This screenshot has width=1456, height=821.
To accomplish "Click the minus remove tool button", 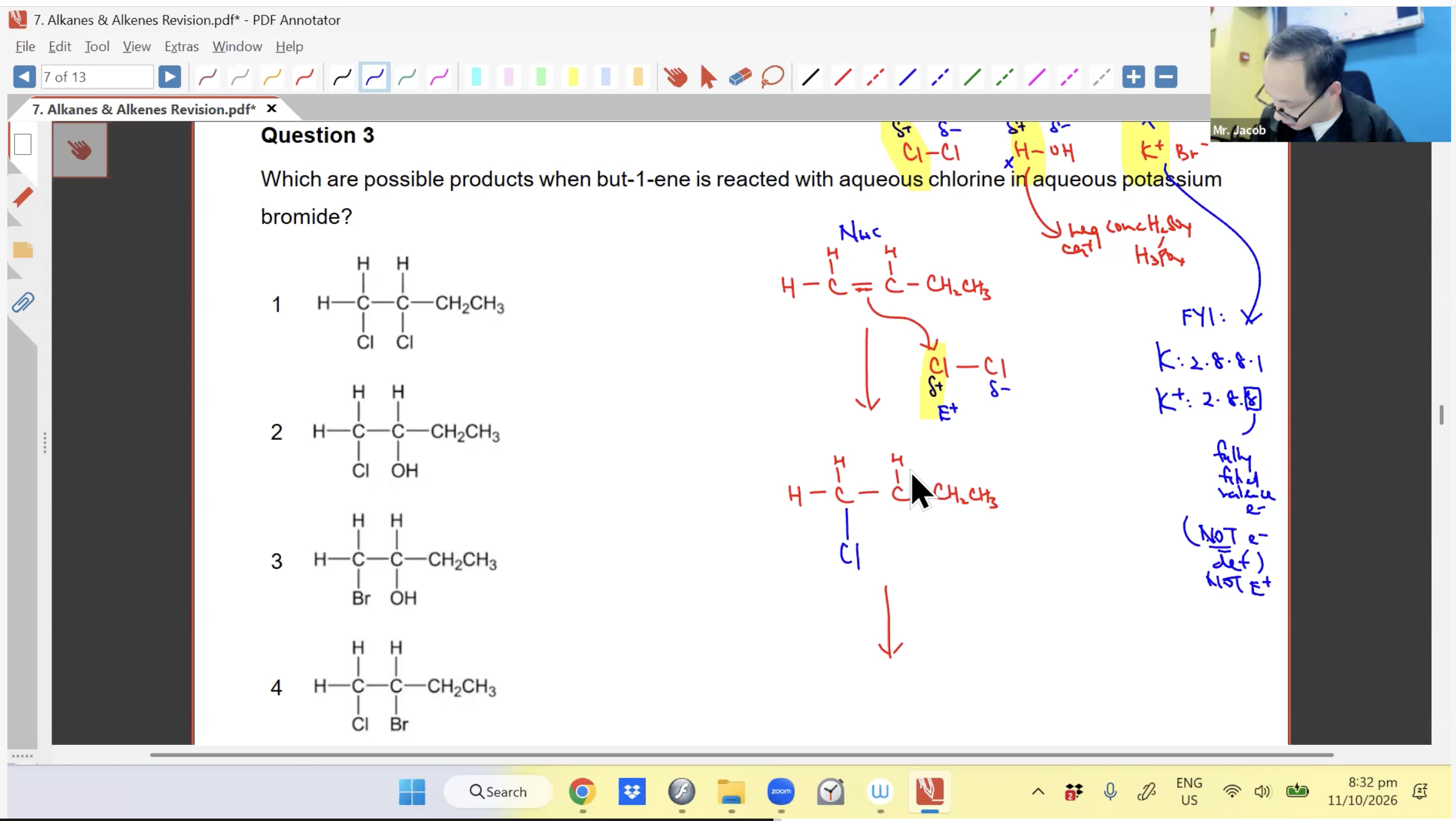I will coord(1166,77).
